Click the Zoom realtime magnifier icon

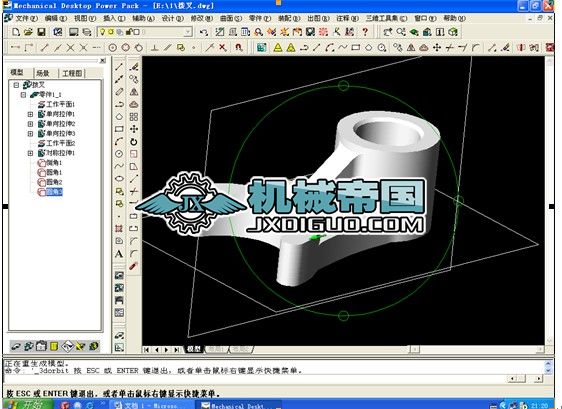coord(400,32)
